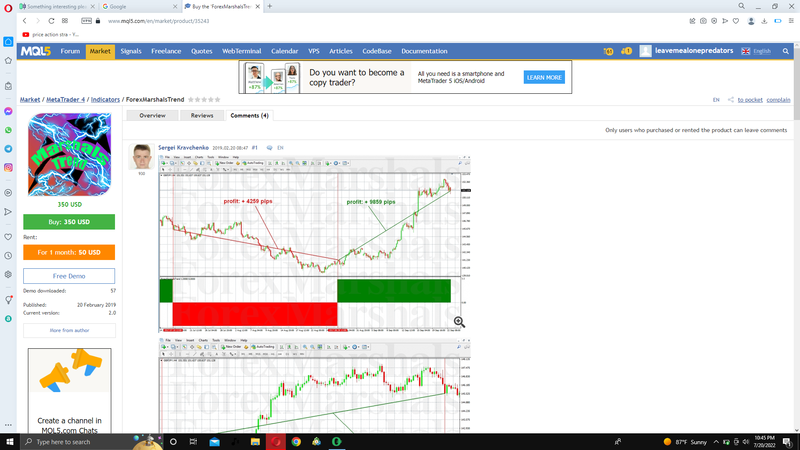
Task: Open the CodeBase menu item
Action: tap(377, 51)
